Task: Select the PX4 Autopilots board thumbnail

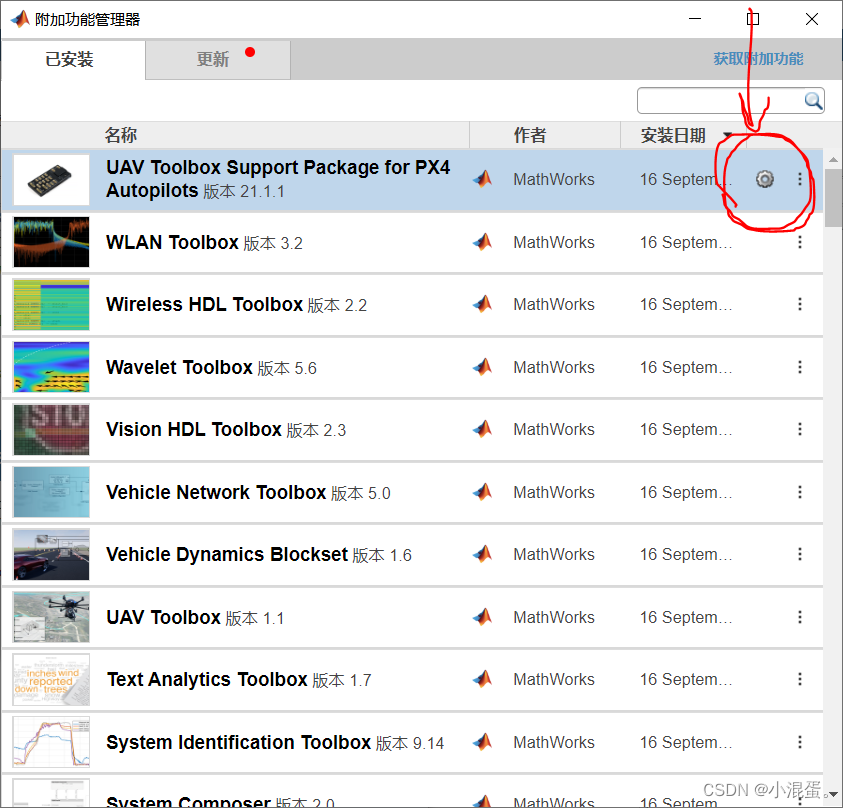Action: (x=51, y=180)
